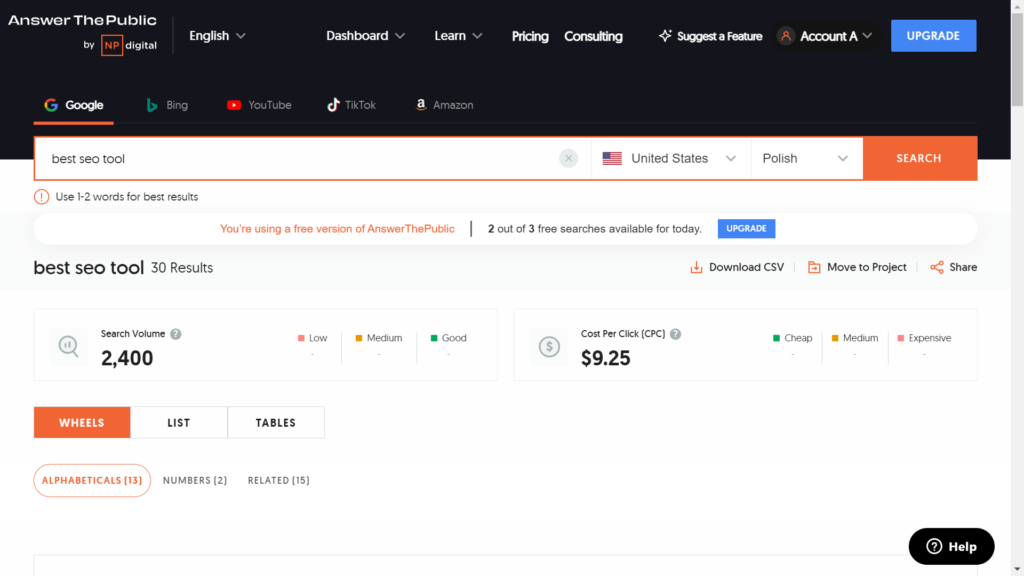Screen dimensions: 1024x576
Task: Open the English language dropdown
Action: 217,36
